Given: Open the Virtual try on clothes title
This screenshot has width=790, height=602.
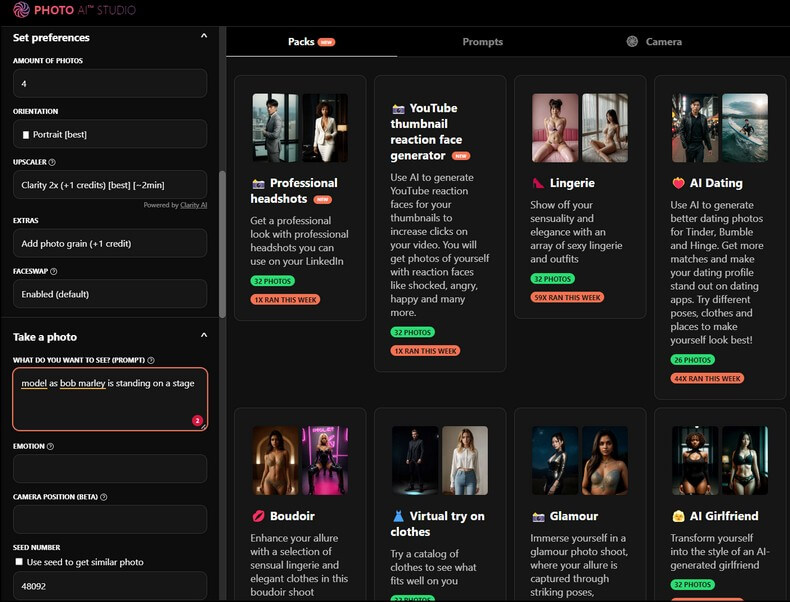Looking at the screenshot, I should coord(437,523).
